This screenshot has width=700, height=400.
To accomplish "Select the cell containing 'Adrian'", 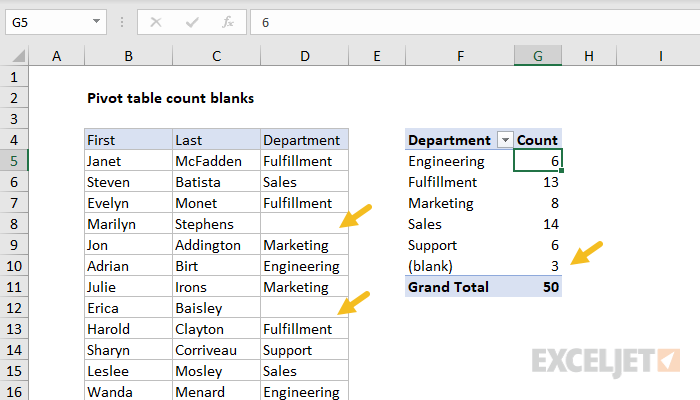I will [128, 266].
